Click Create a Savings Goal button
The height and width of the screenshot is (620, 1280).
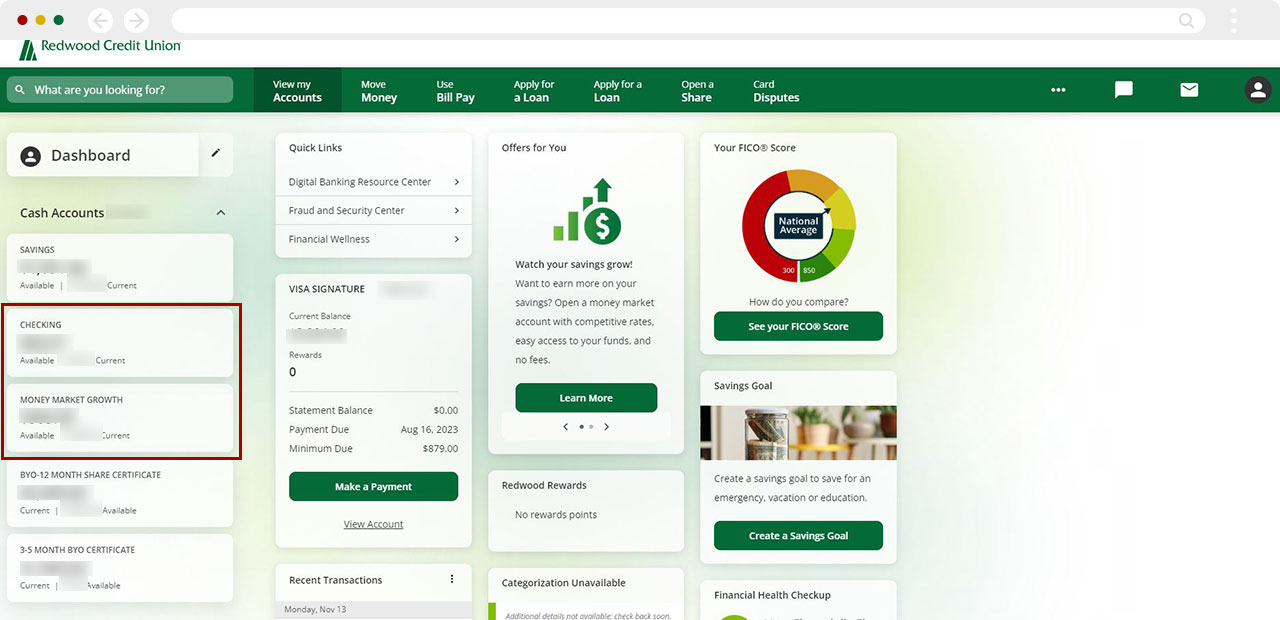click(x=798, y=536)
